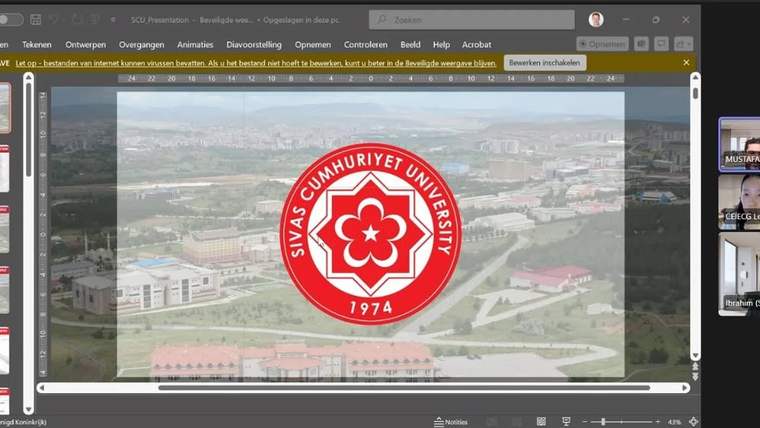Image resolution: width=760 pixels, height=428 pixels.
Task: Click the zoom in plus button
Action: pyautogui.click(x=658, y=422)
